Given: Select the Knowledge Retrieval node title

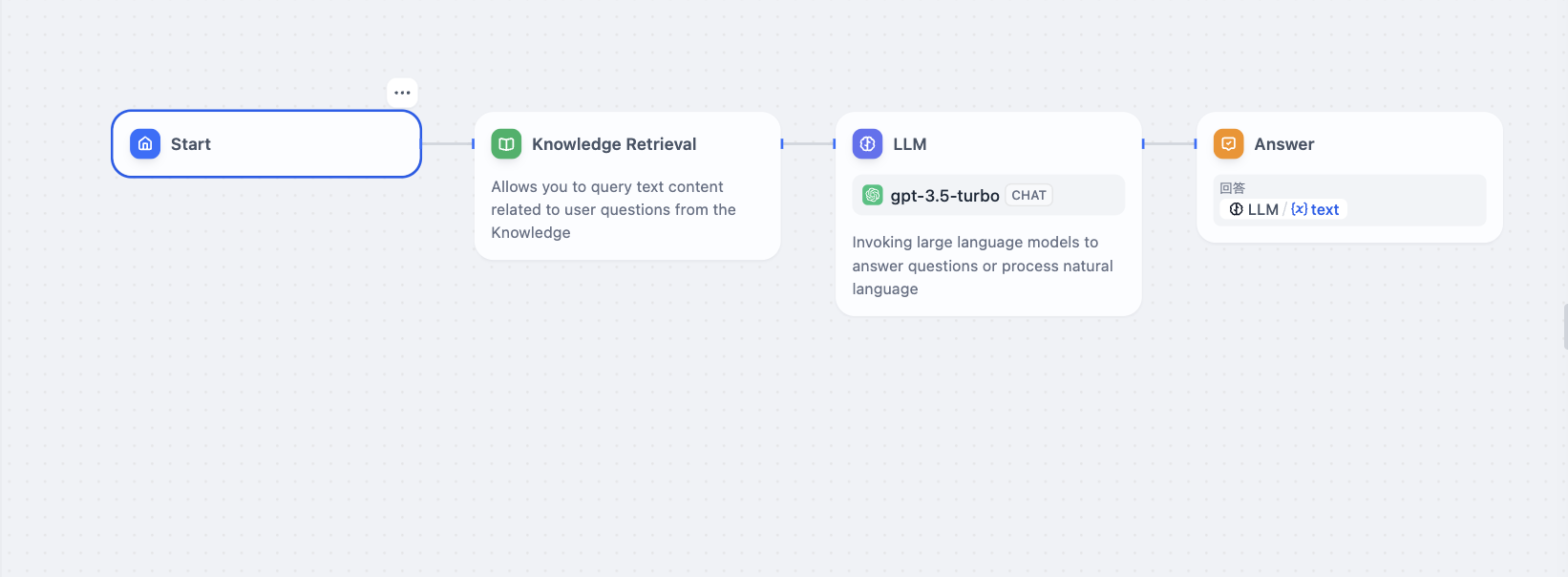Looking at the screenshot, I should (614, 144).
